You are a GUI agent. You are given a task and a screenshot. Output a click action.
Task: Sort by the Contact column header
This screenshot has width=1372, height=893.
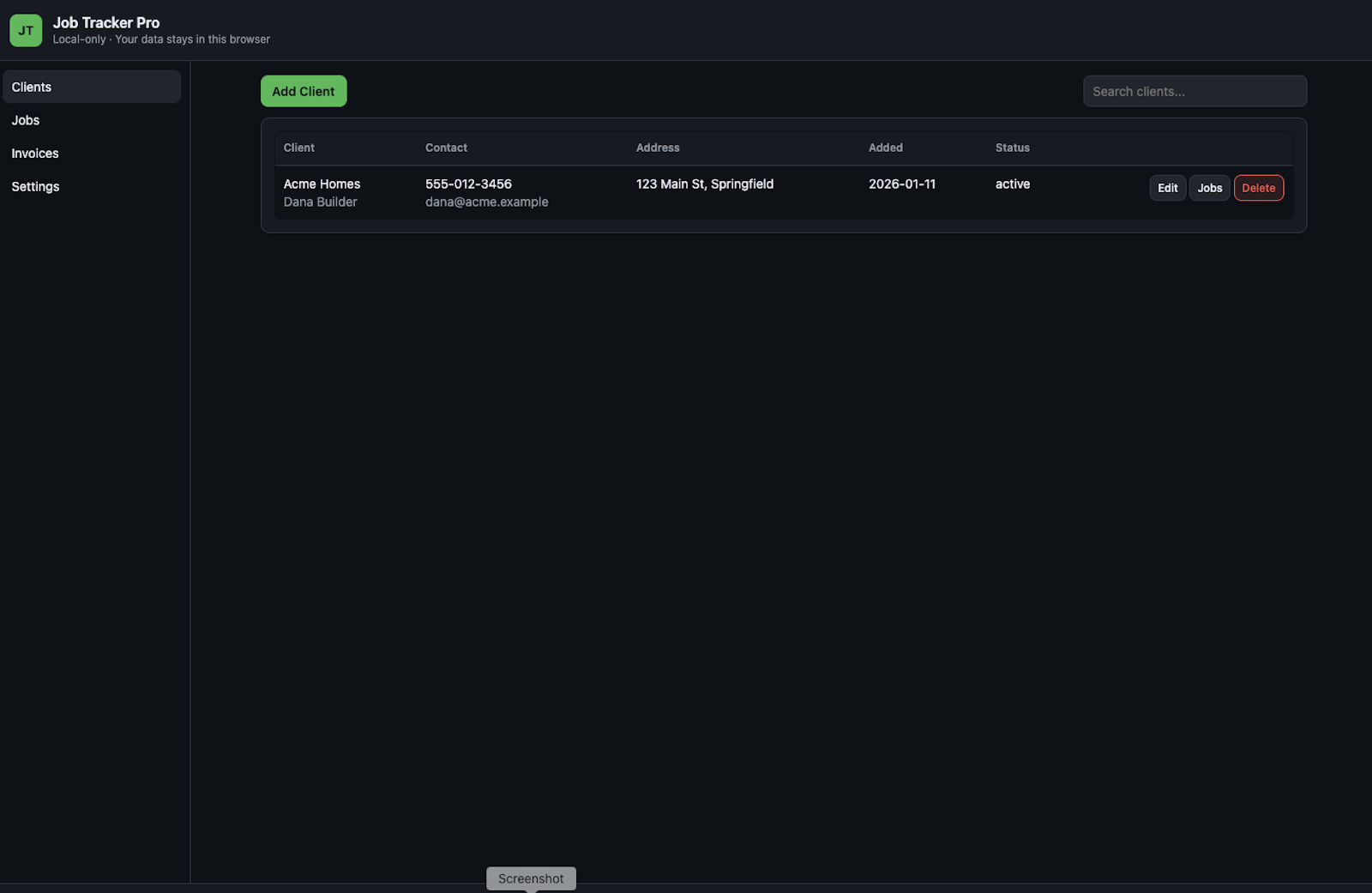pos(446,148)
